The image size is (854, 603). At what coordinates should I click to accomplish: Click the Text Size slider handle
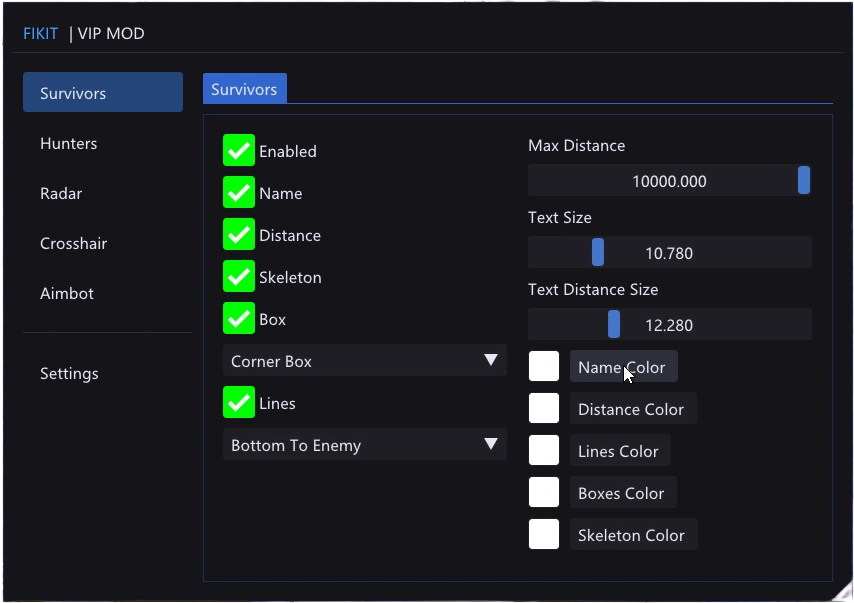598,252
